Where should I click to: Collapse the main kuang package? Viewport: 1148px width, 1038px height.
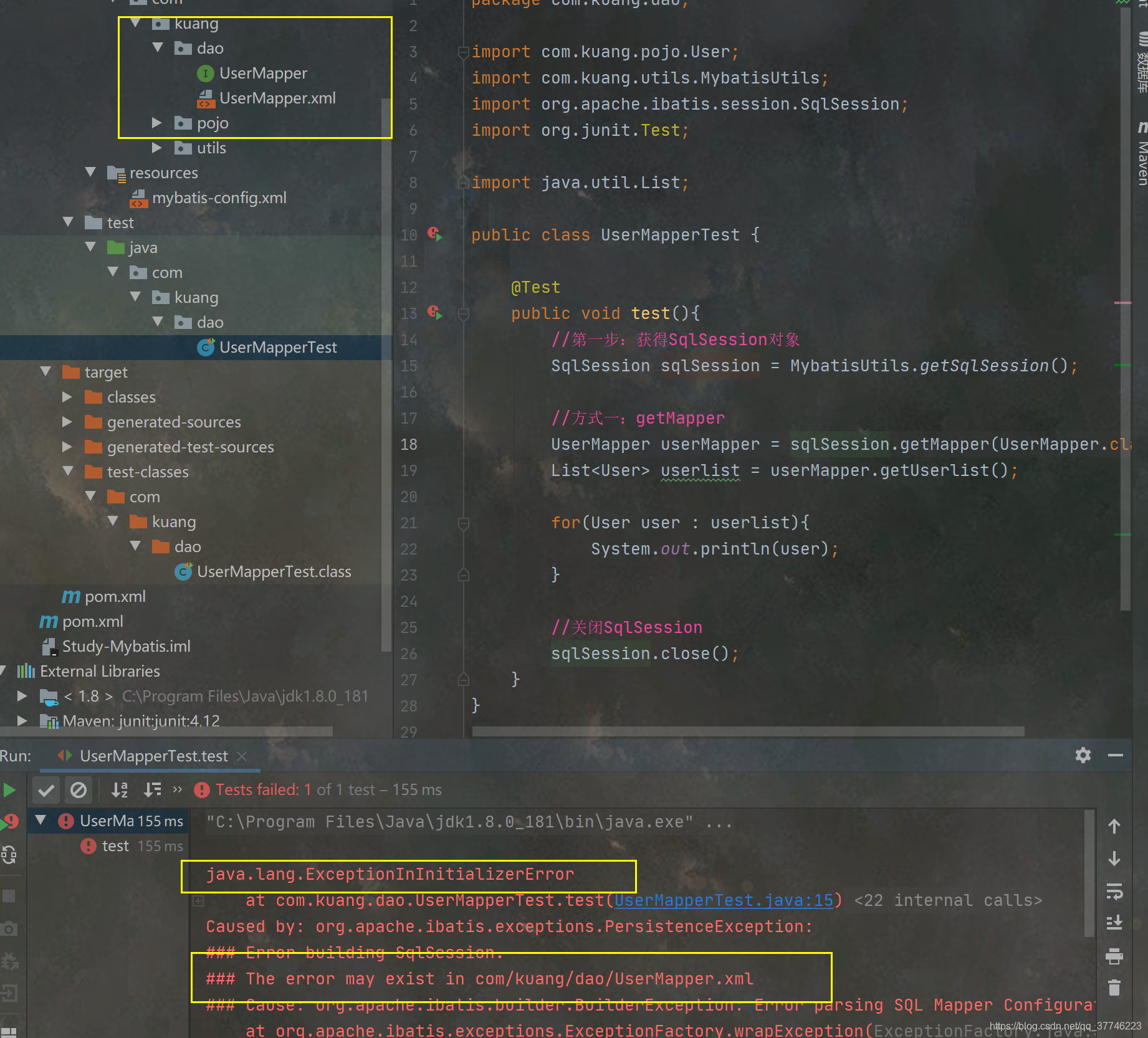tap(135, 23)
